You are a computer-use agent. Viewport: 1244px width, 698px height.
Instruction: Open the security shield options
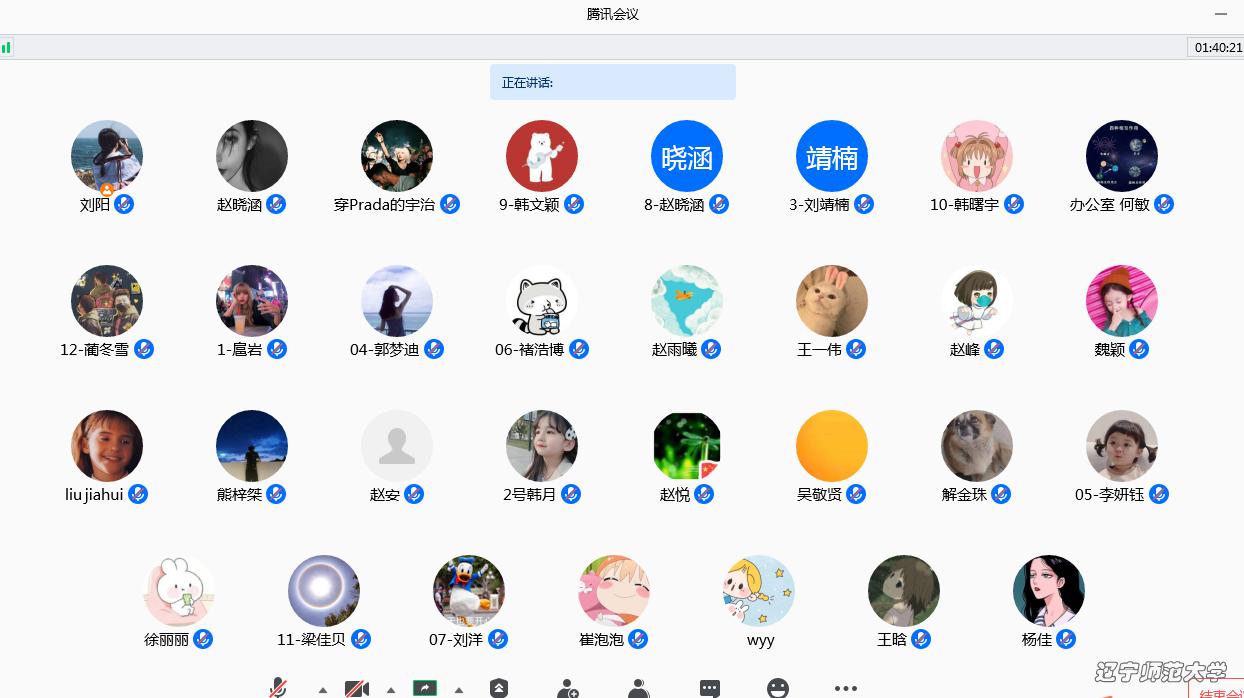point(499,688)
